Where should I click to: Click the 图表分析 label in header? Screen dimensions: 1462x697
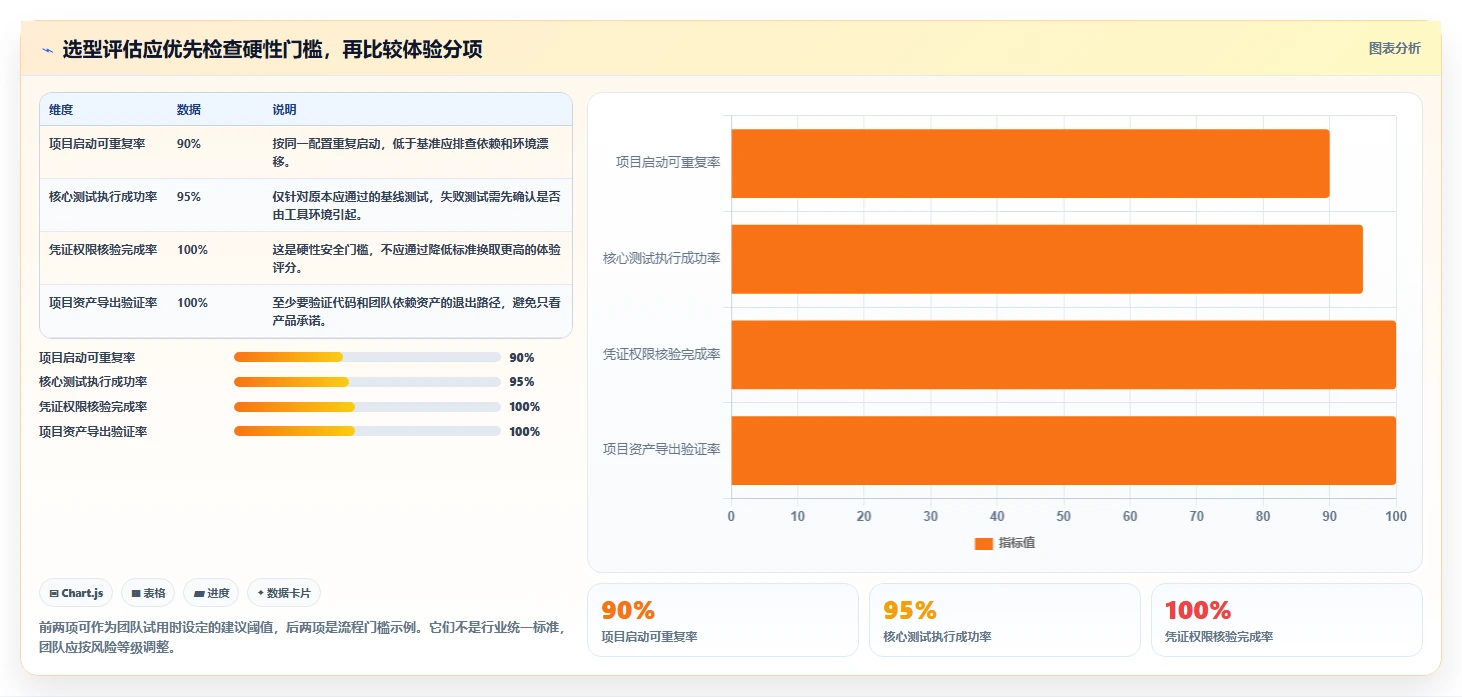1394,48
